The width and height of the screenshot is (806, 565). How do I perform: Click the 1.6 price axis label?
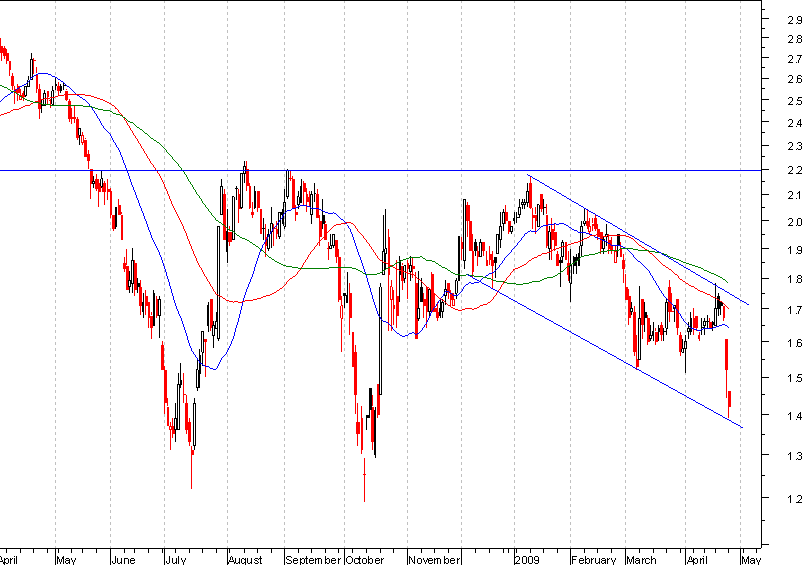pos(795,343)
